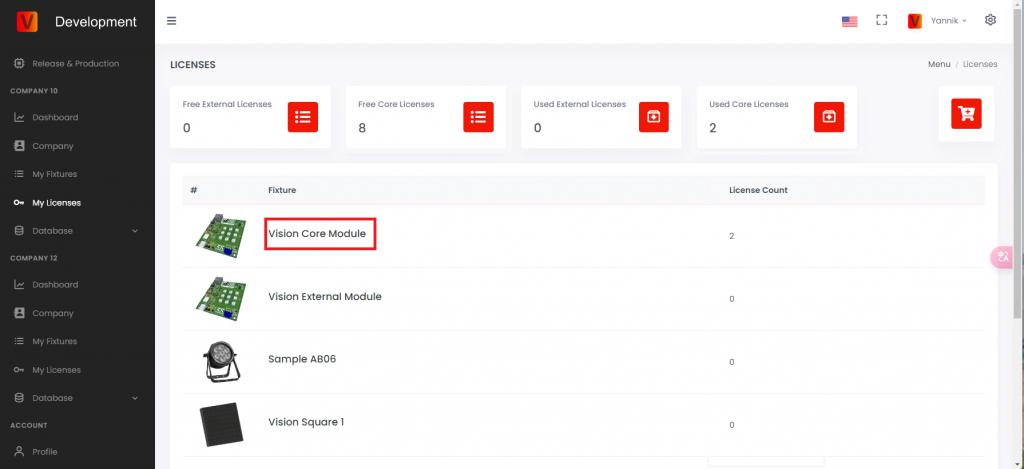Viewport: 1024px width, 469px height.
Task: Go to My Fixtures under Company 10
Action: [54, 174]
